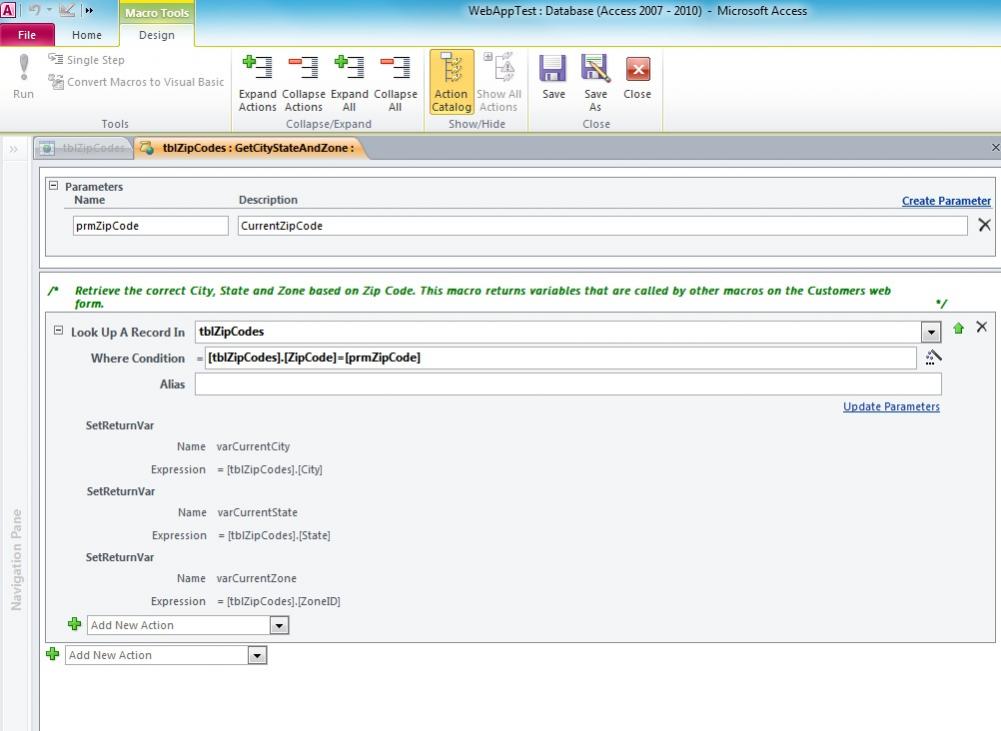Screen dimensions: 1001x731
Task: Expand the Navigation Pane shutter bar
Action: pyautogui.click(x=13, y=149)
